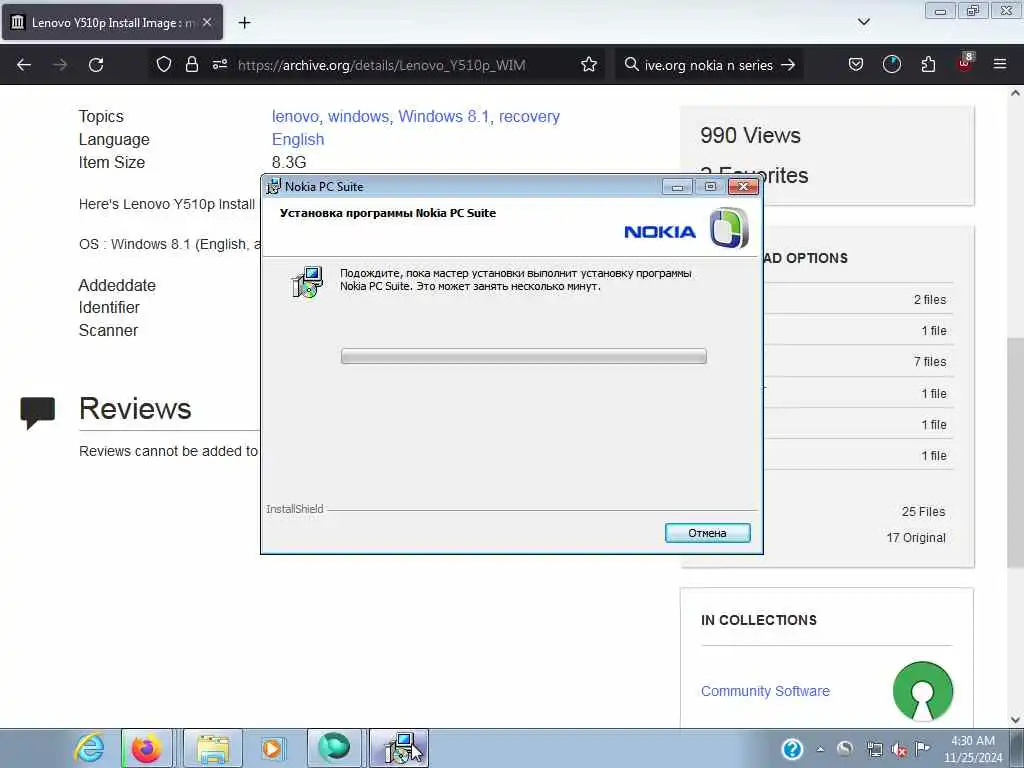Open the recovery topic link

[x=529, y=116]
